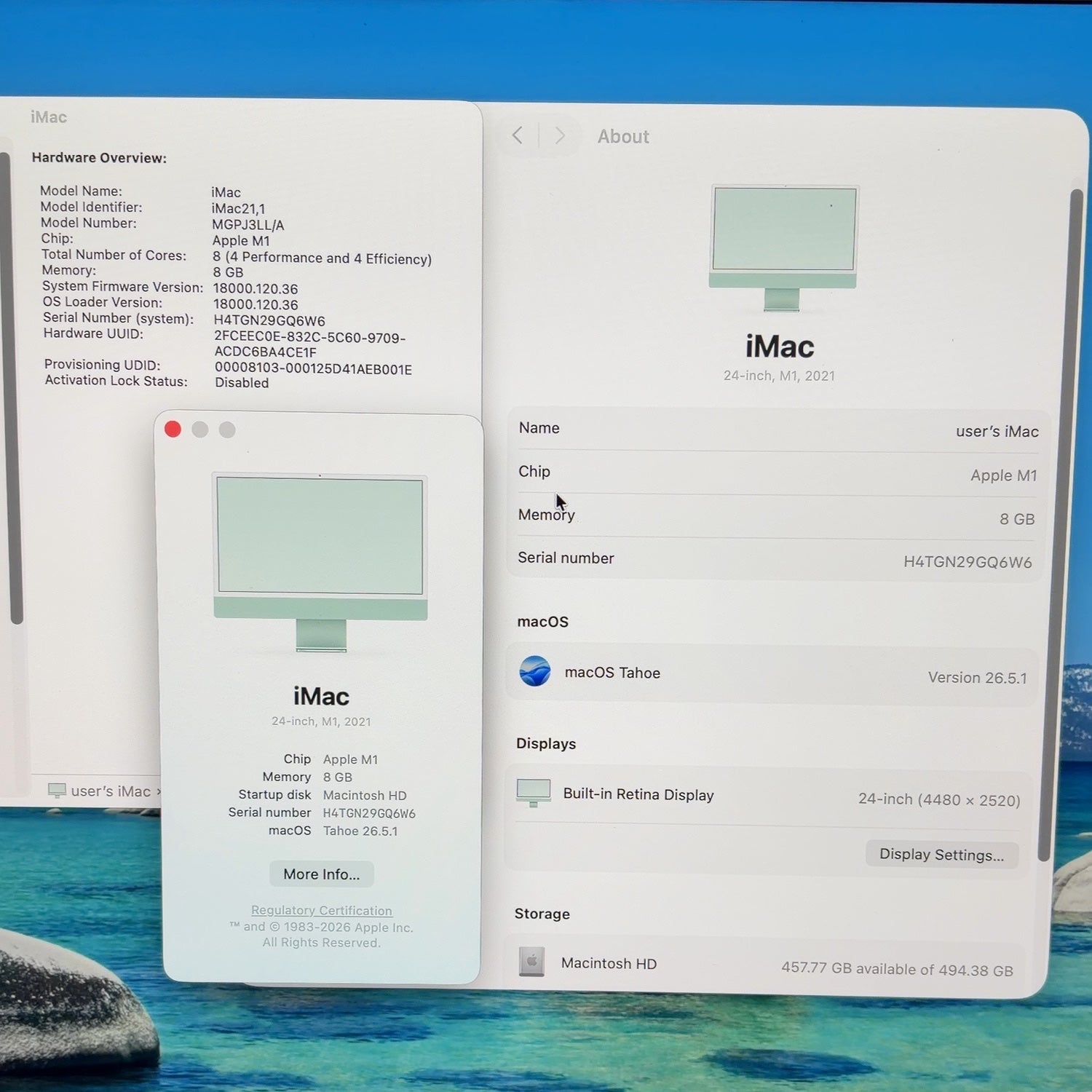Open Display Settings
Screen dimensions: 1092x1092
[941, 854]
